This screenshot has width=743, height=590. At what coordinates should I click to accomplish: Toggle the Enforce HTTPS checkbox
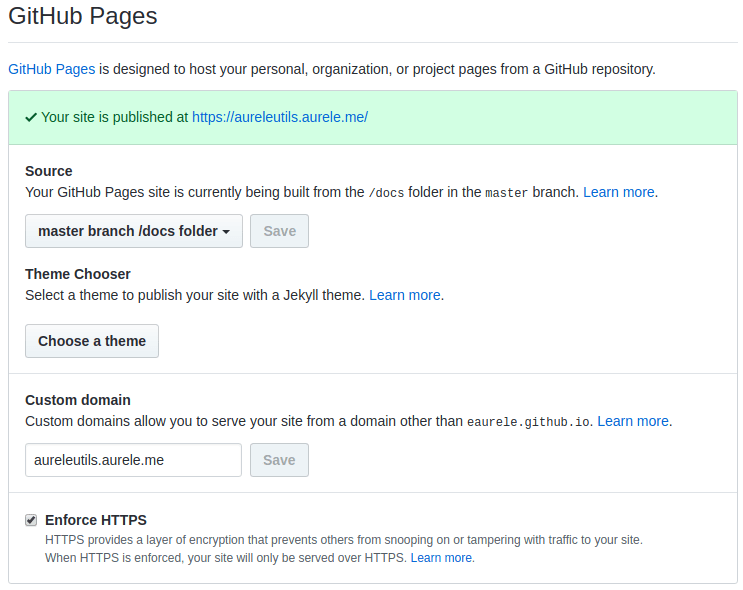pos(31,520)
